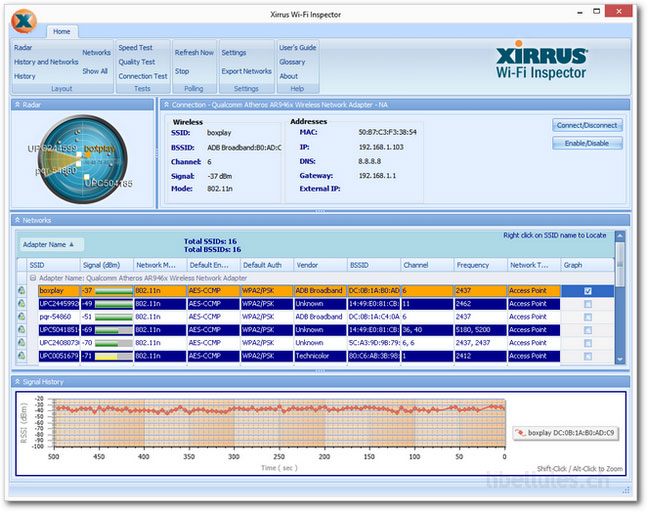The width and height of the screenshot is (648, 512).
Task: Sort by the SSID column header
Action: tap(53, 265)
